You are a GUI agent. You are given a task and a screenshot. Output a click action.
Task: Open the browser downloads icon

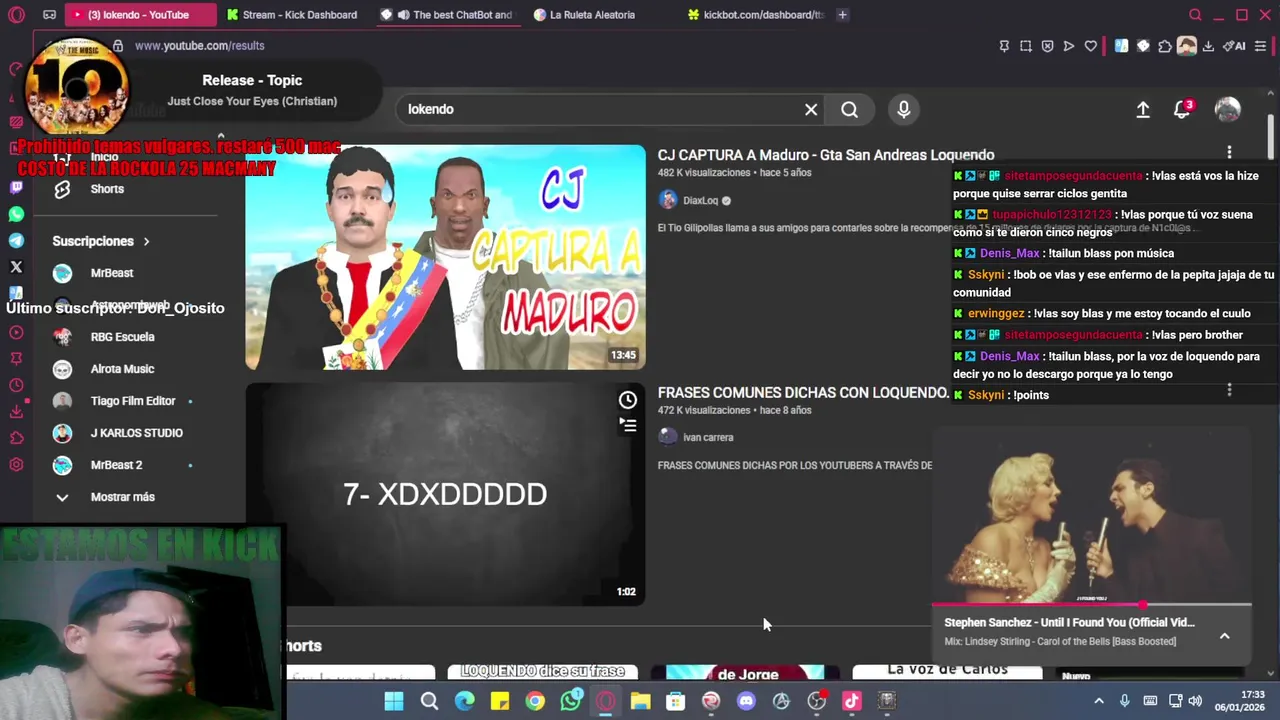point(1208,46)
